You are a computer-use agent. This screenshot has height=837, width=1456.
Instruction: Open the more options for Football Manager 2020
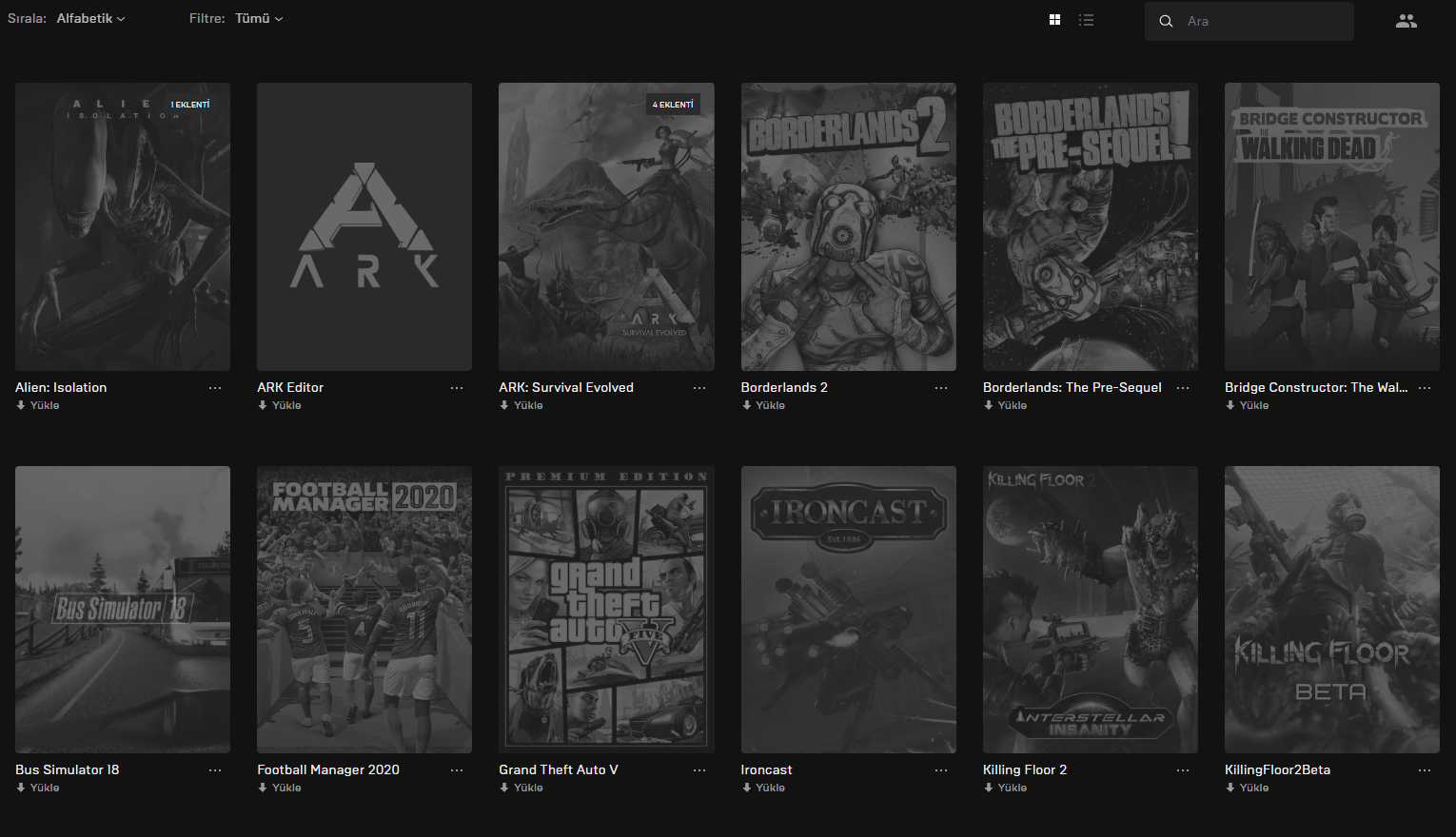click(x=457, y=770)
